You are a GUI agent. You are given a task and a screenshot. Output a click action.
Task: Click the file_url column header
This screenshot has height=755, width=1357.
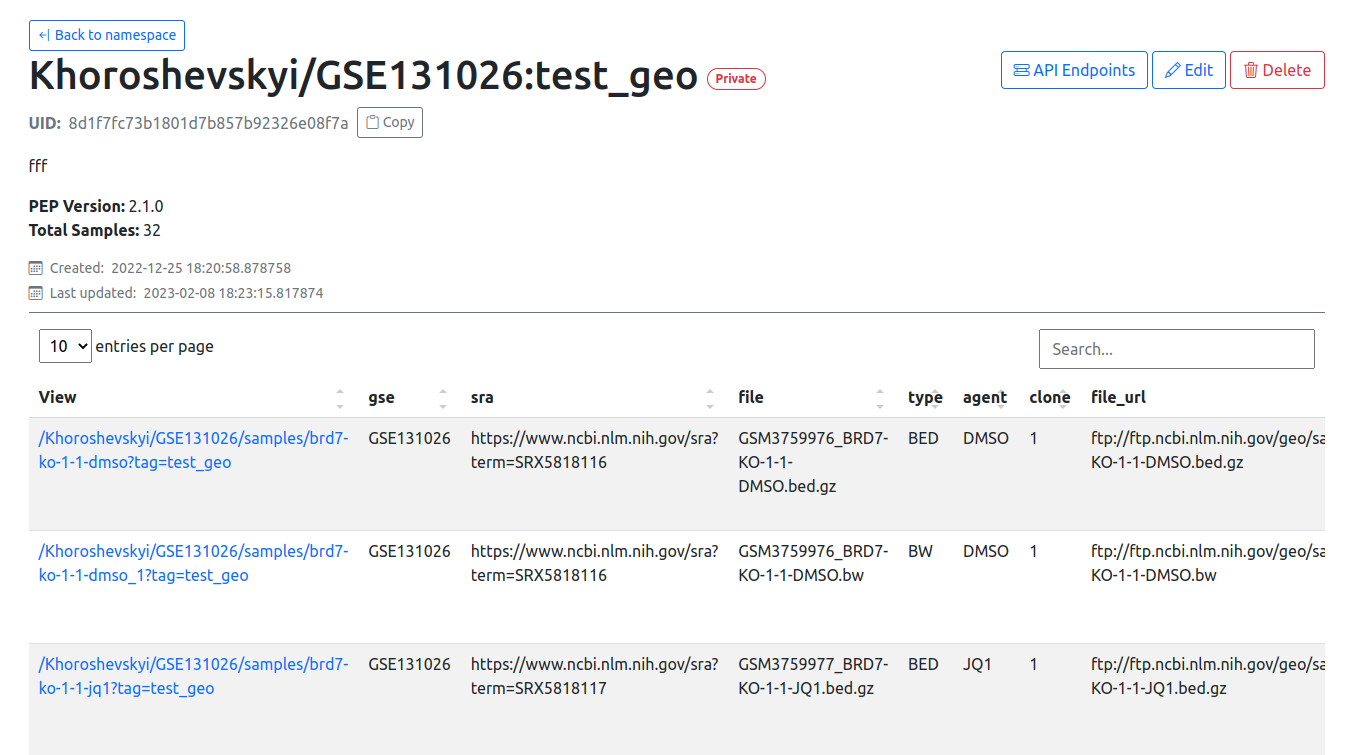[x=1118, y=397]
